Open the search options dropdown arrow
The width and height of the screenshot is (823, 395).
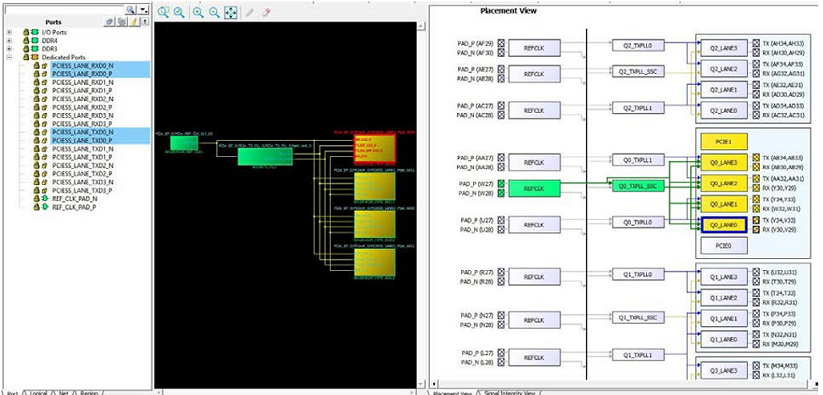coord(144,10)
